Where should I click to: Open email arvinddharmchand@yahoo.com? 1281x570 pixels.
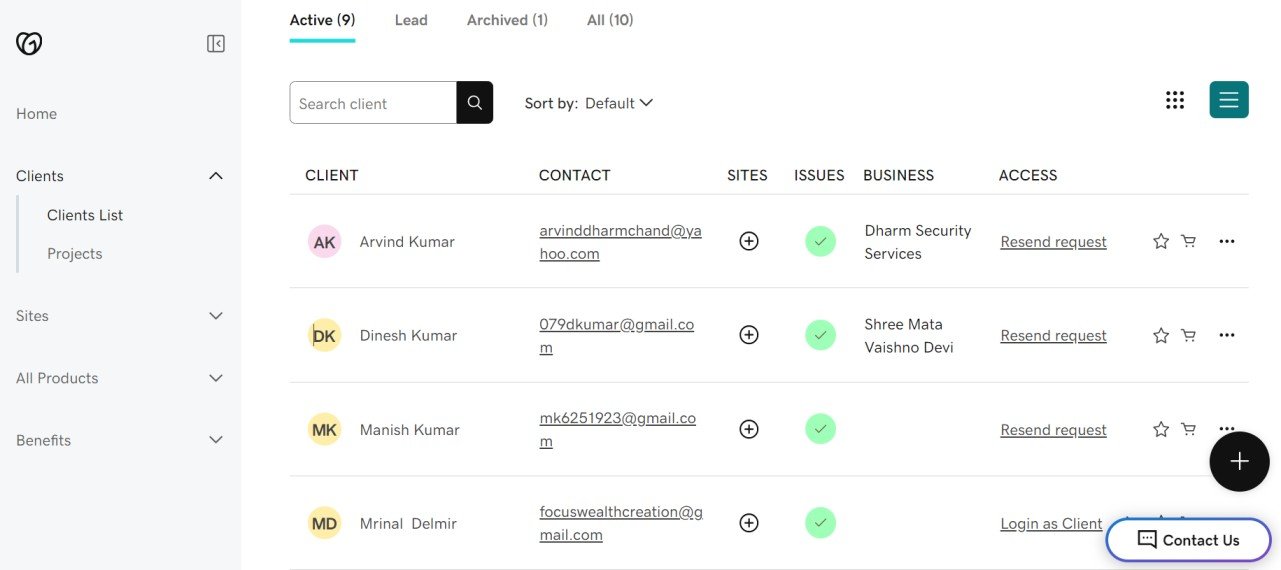(620, 242)
